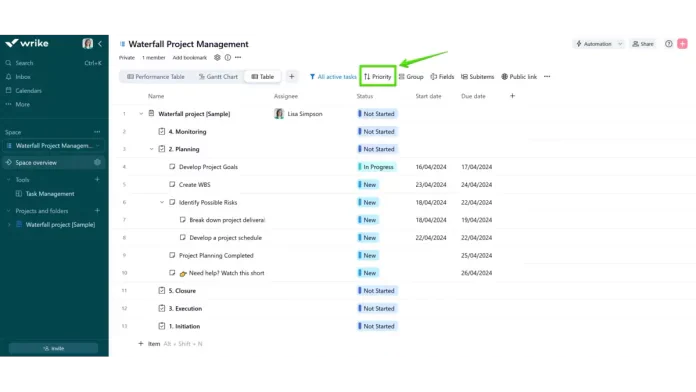Image resolution: width=696 pixels, height=392 pixels.
Task: Open More in the sidebar
Action: (22, 104)
